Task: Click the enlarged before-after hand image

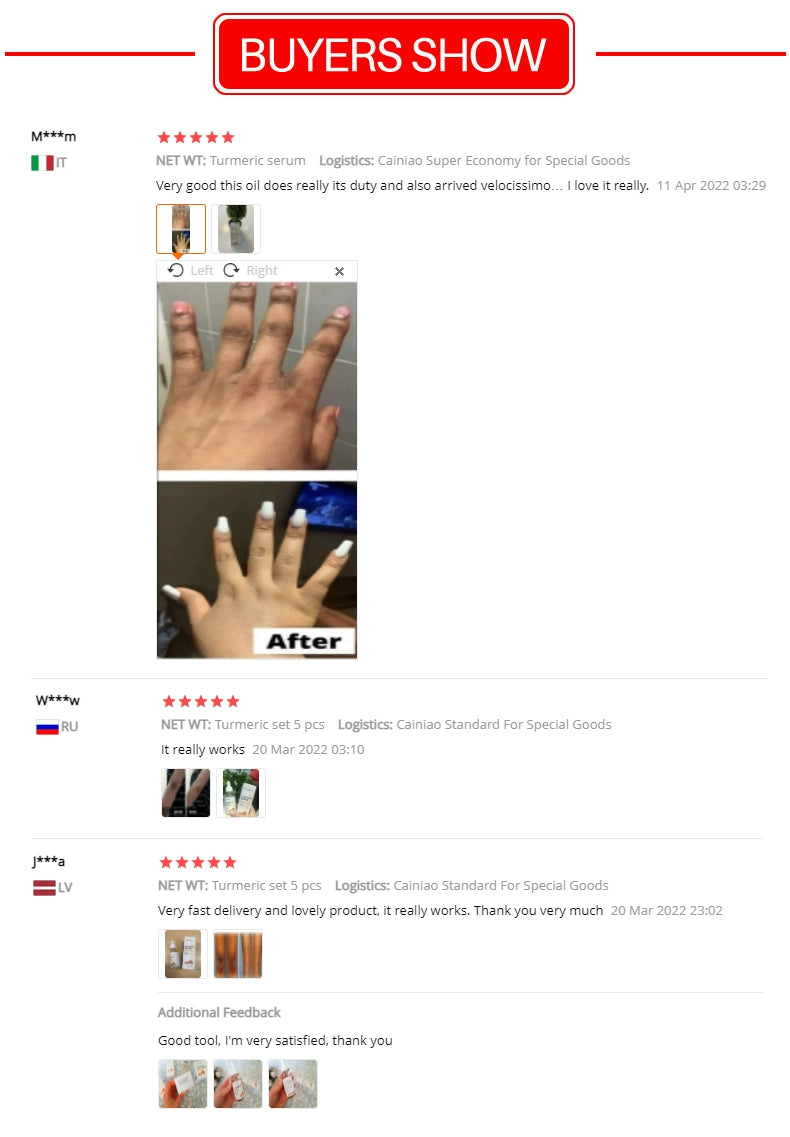Action: 257,470
